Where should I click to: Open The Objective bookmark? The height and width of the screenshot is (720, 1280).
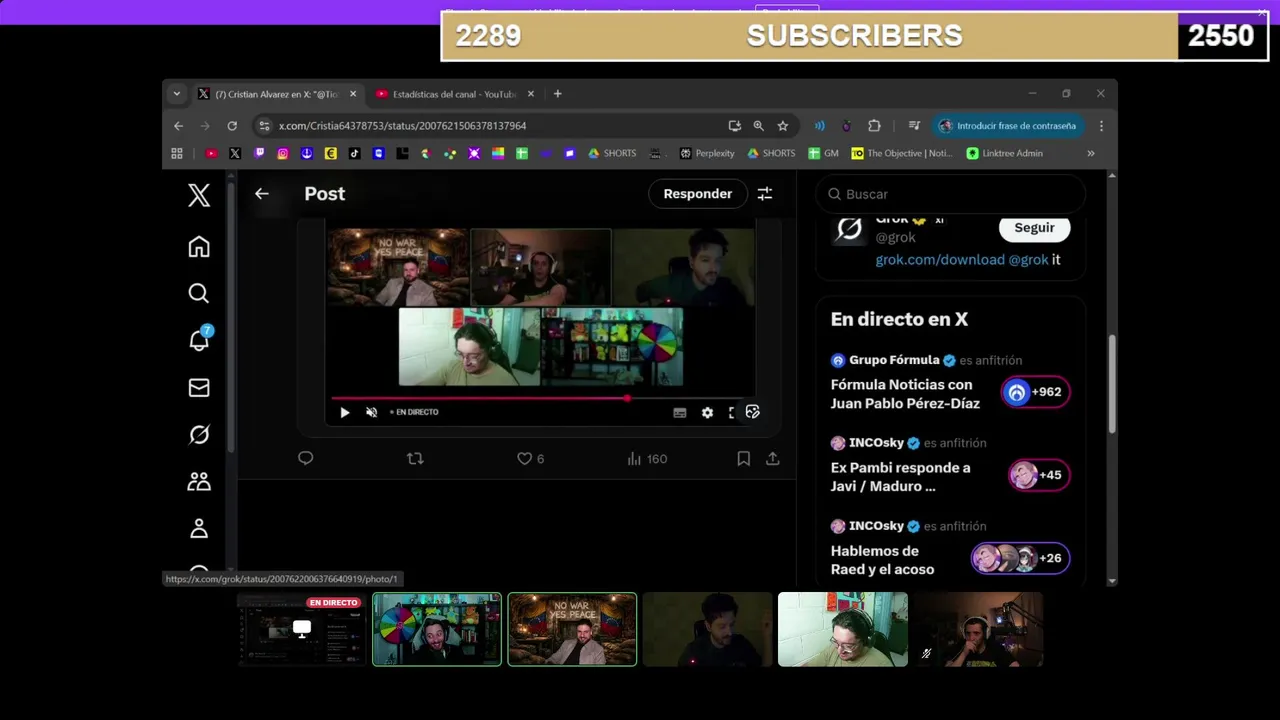902,153
